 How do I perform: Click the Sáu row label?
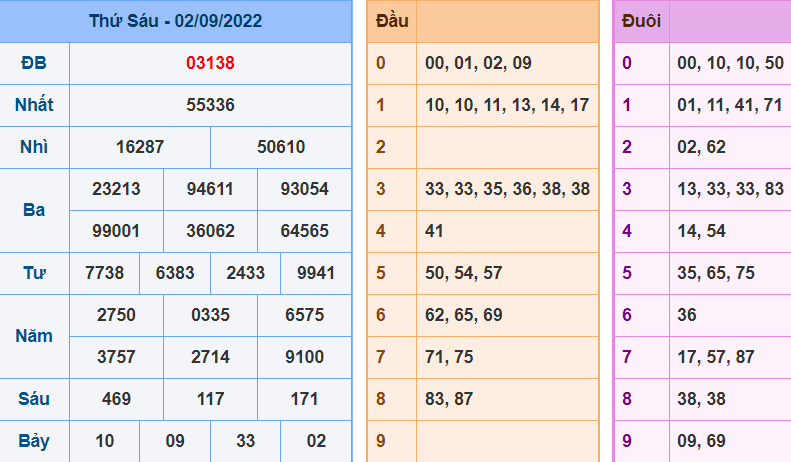click(x=34, y=399)
